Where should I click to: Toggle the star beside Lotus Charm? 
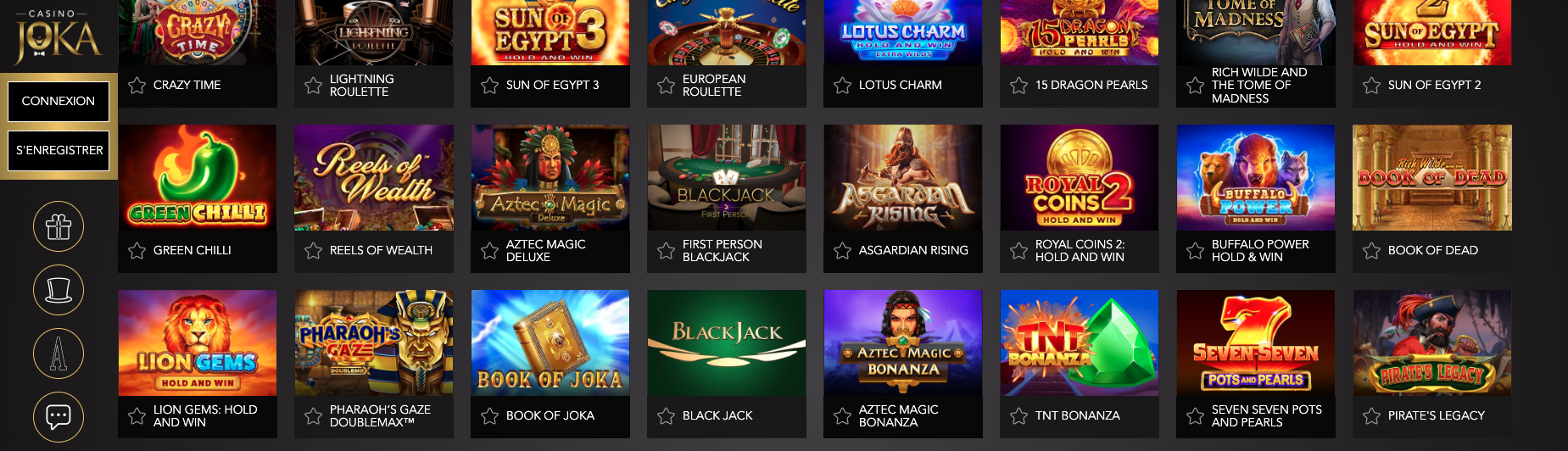tap(842, 86)
